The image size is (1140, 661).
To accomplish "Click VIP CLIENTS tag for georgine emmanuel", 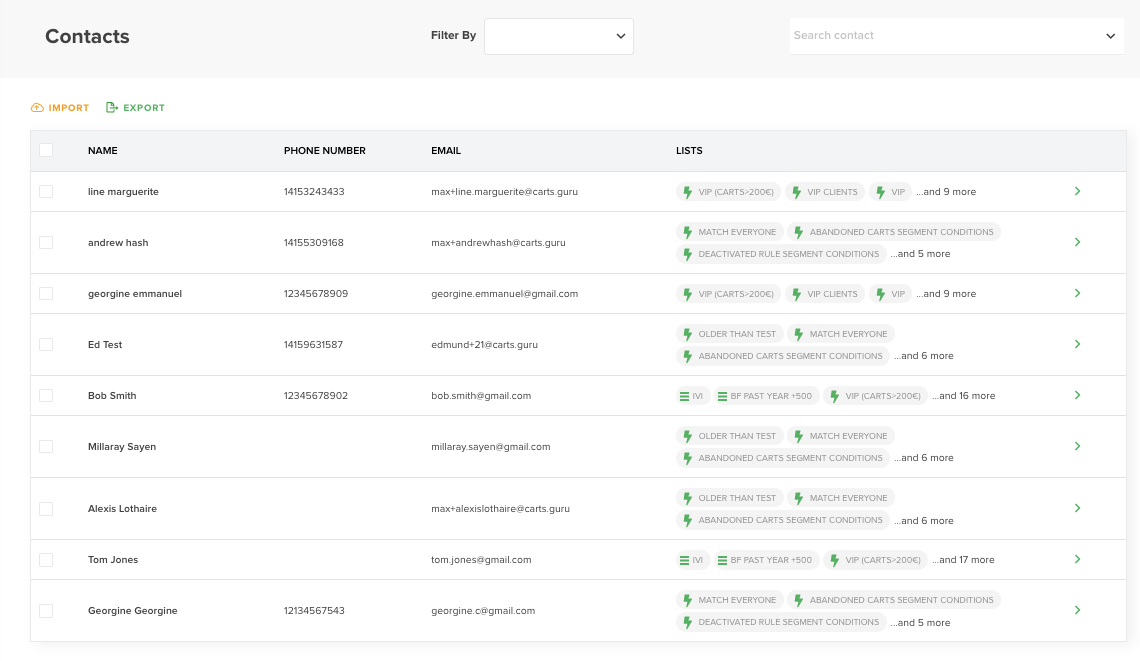I will pos(825,294).
